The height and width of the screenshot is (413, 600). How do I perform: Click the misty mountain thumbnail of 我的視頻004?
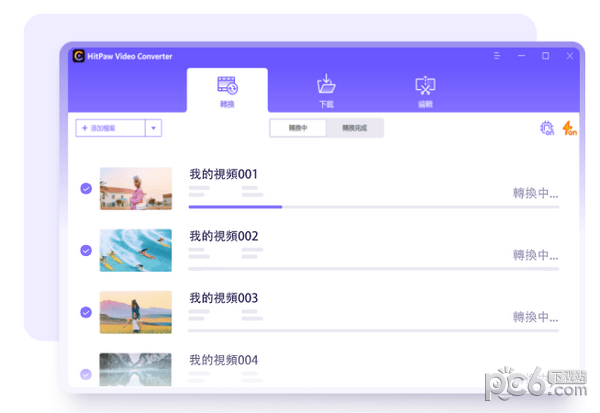(x=136, y=369)
